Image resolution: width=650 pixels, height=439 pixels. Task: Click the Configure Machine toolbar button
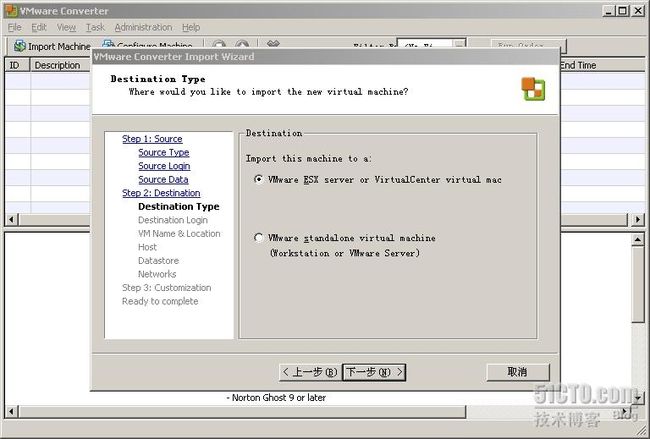click(147, 46)
